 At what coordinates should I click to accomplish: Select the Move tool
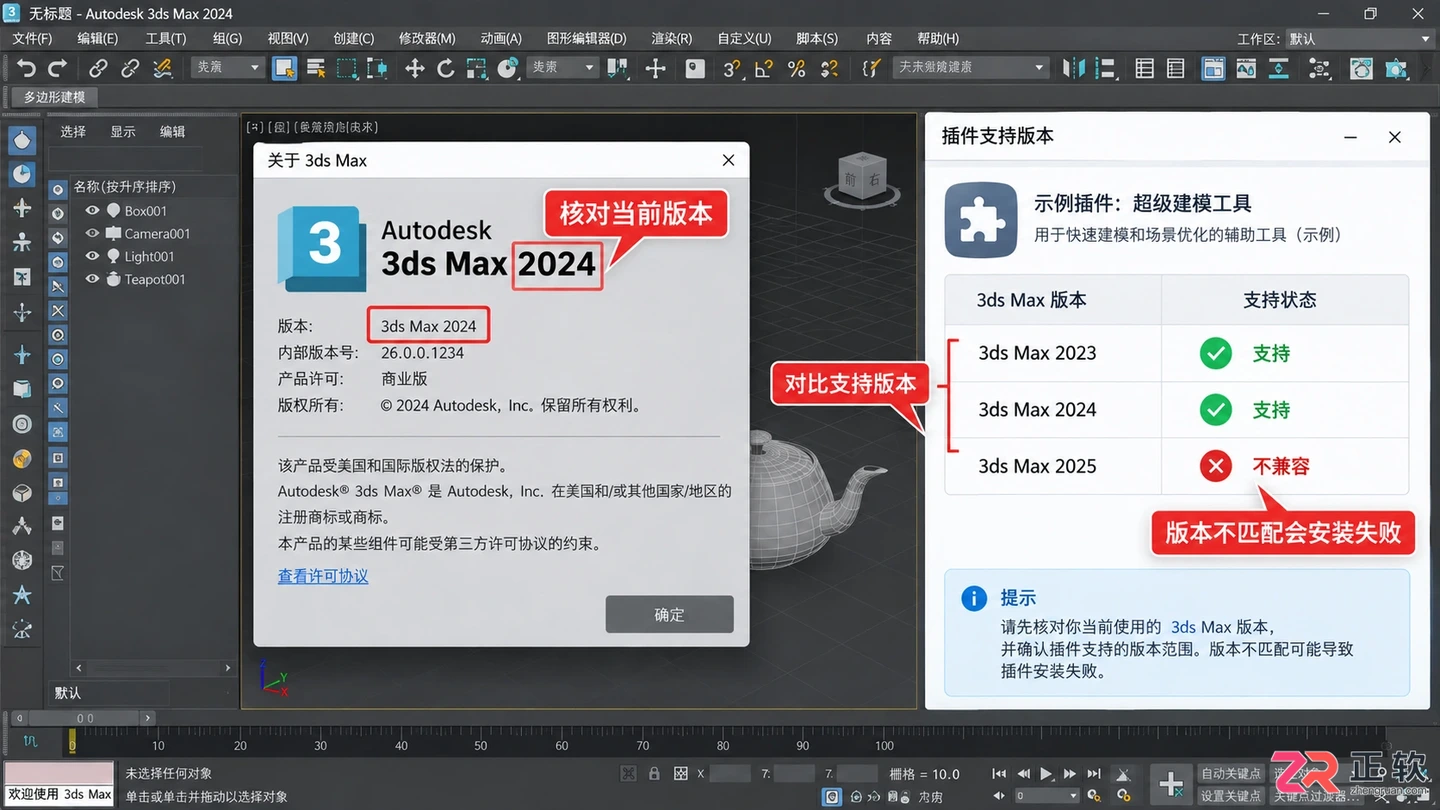[x=414, y=68]
